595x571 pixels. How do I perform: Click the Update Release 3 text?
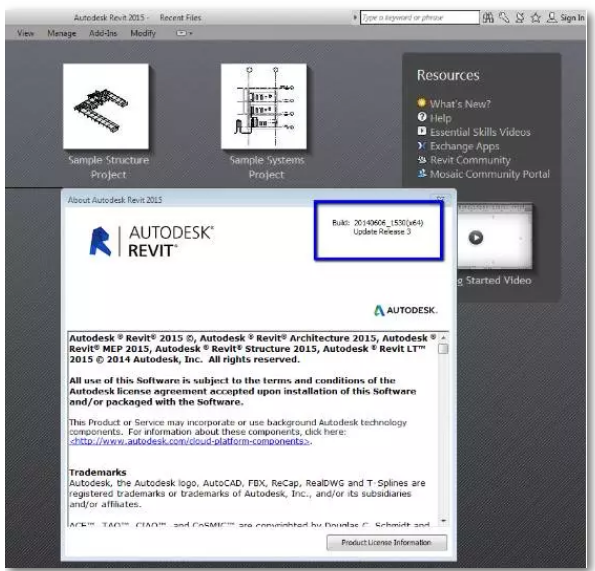pyautogui.click(x=382, y=232)
